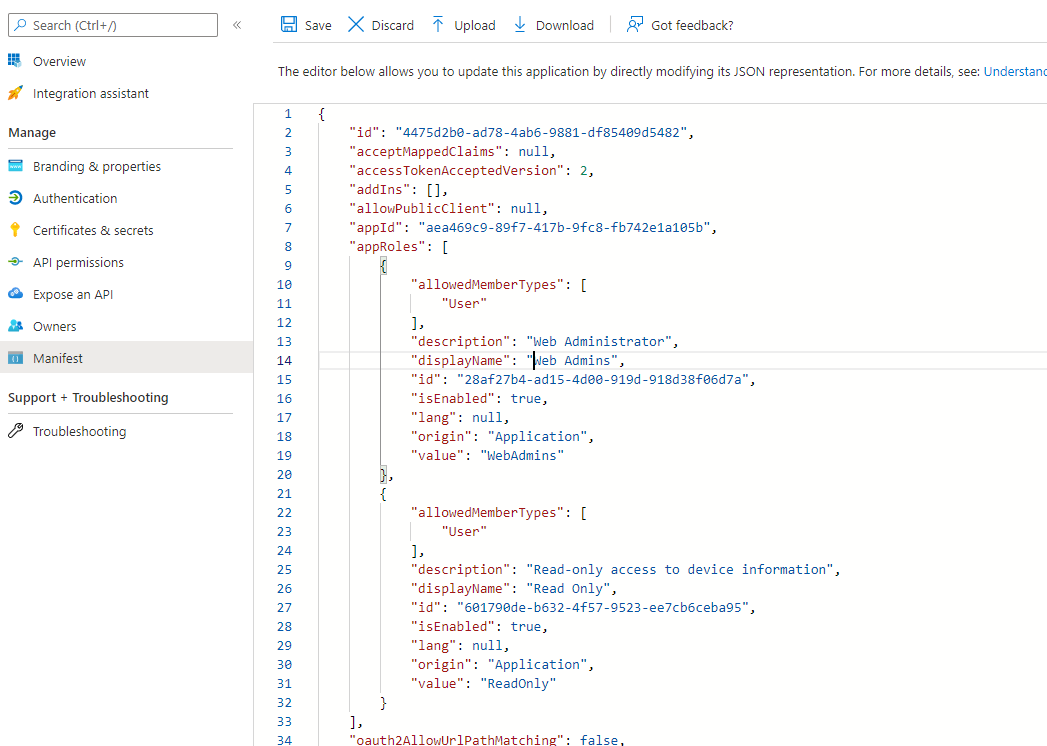This screenshot has height=746, width=1047.
Task: Click the Save icon in the toolbar
Action: click(x=289, y=24)
